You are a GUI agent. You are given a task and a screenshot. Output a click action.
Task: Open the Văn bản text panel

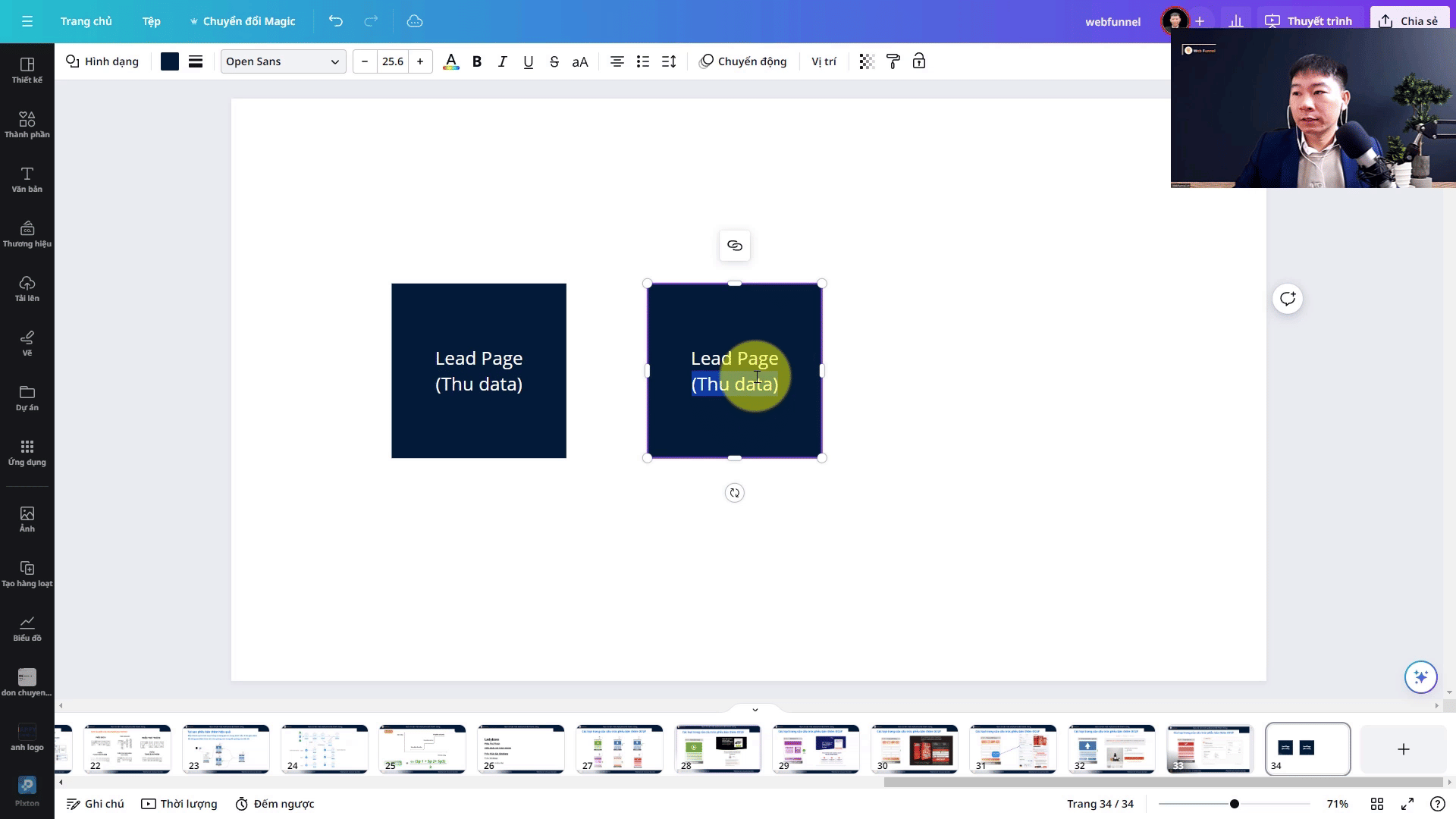pos(27,179)
